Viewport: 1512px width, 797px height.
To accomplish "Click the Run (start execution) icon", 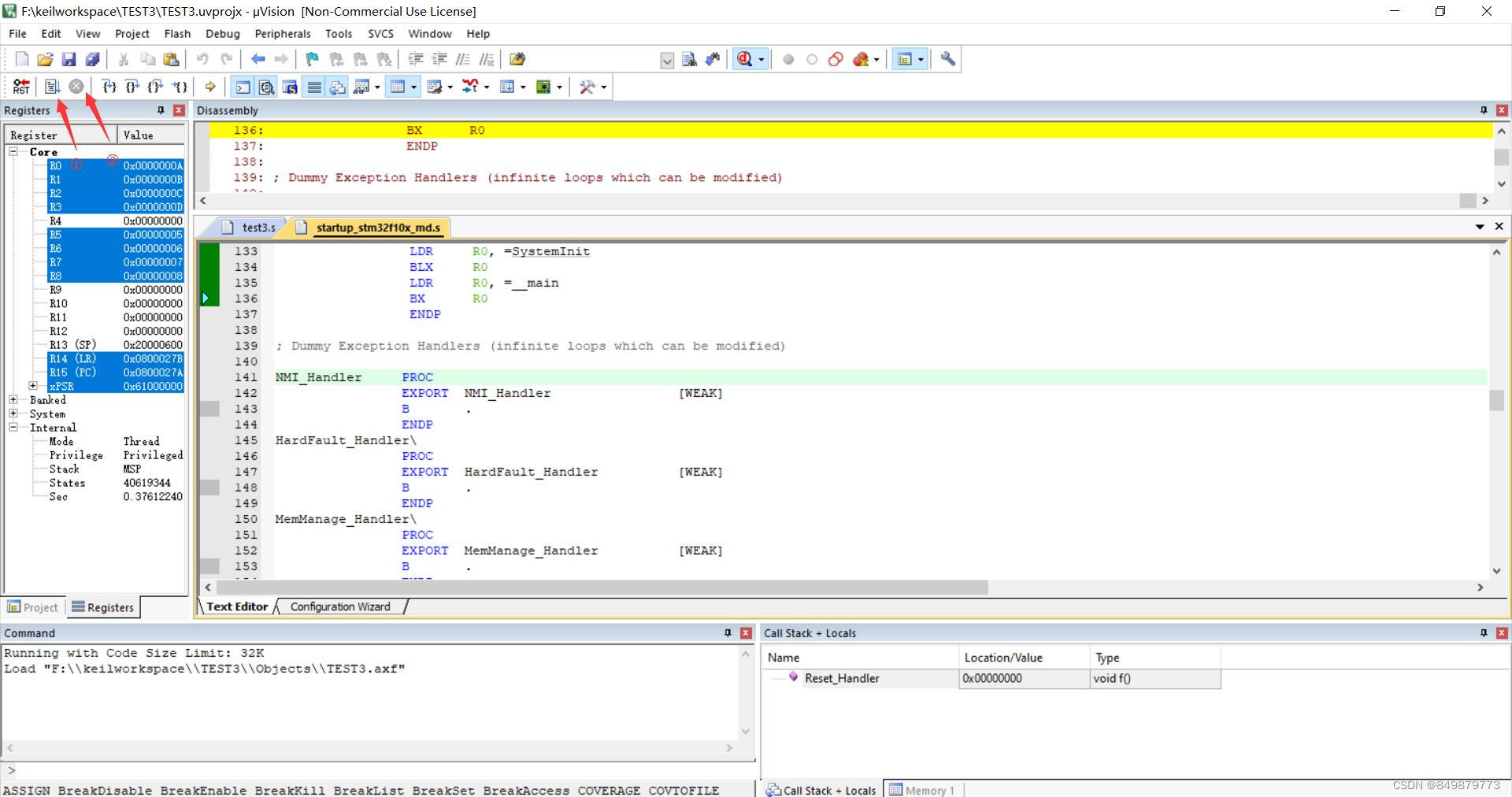I will 52,87.
